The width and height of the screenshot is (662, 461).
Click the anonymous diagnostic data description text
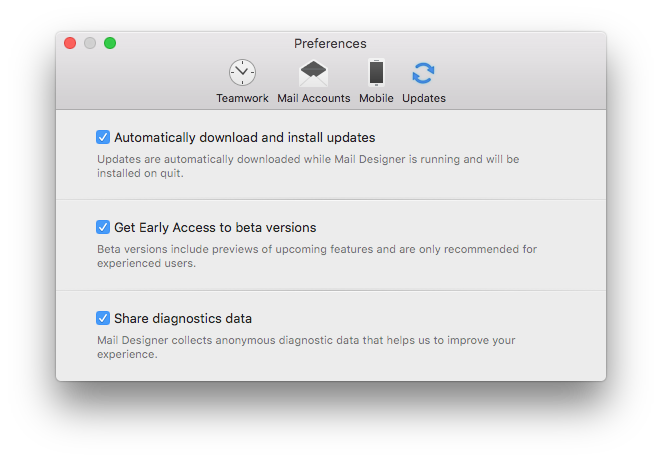(x=306, y=347)
